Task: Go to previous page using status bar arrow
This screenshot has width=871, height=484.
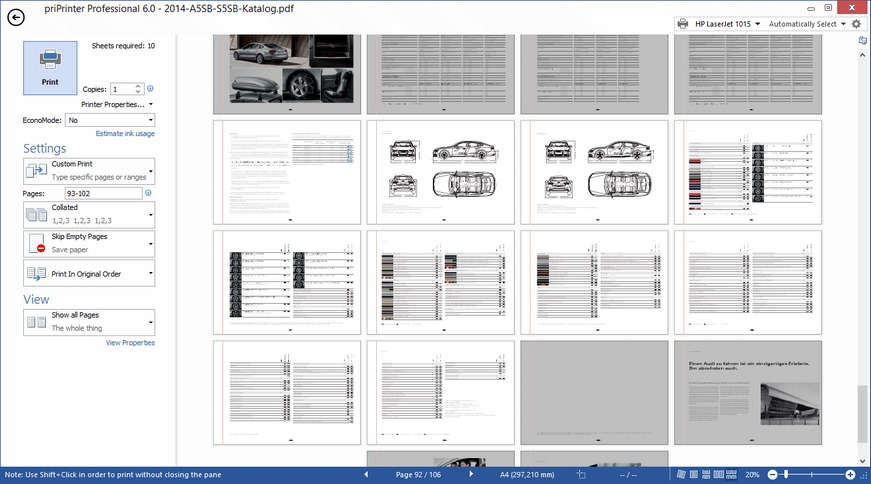Action: tap(365, 474)
